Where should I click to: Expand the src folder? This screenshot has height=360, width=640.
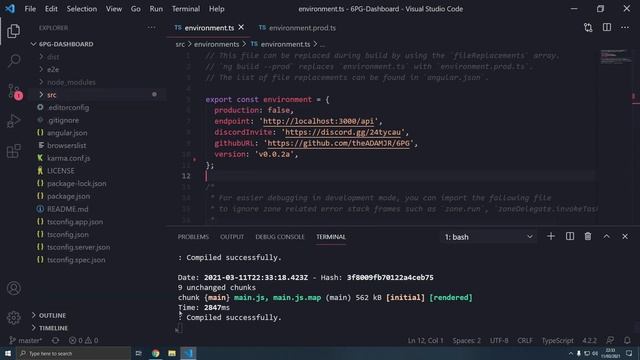[51, 95]
